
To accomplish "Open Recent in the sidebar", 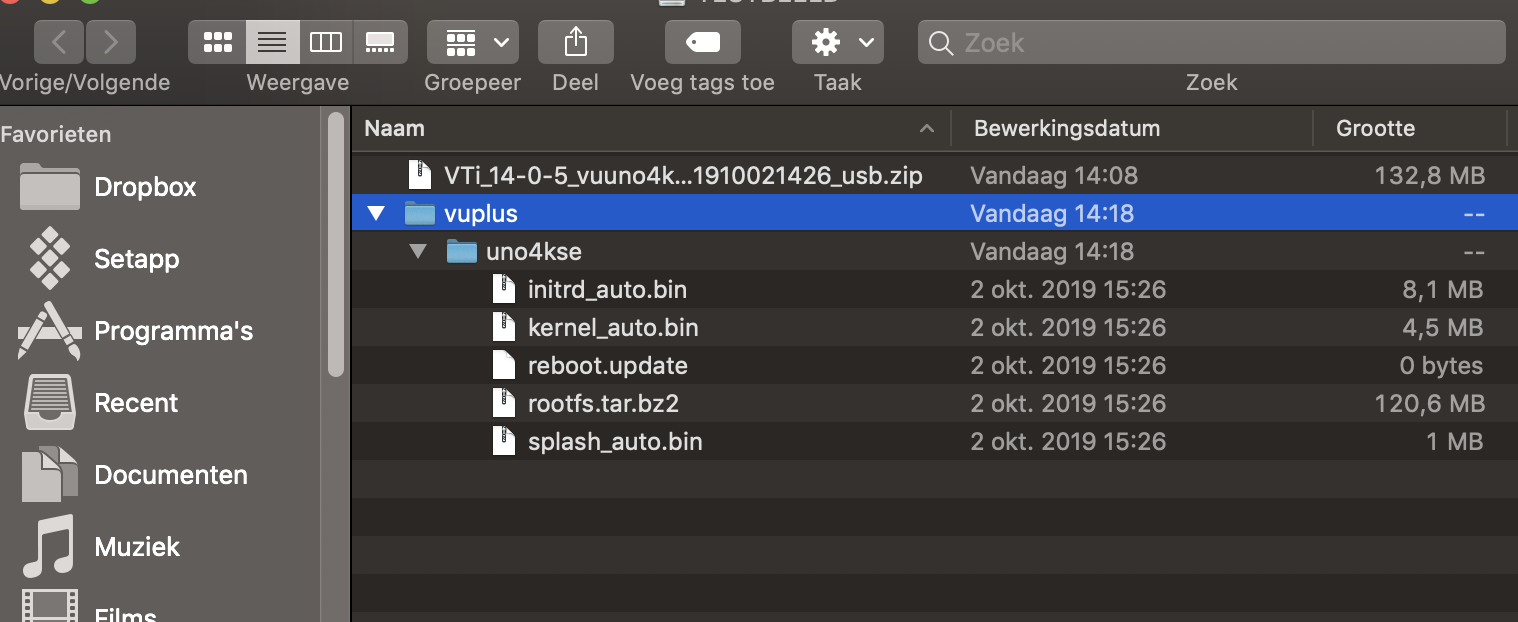I will (136, 403).
